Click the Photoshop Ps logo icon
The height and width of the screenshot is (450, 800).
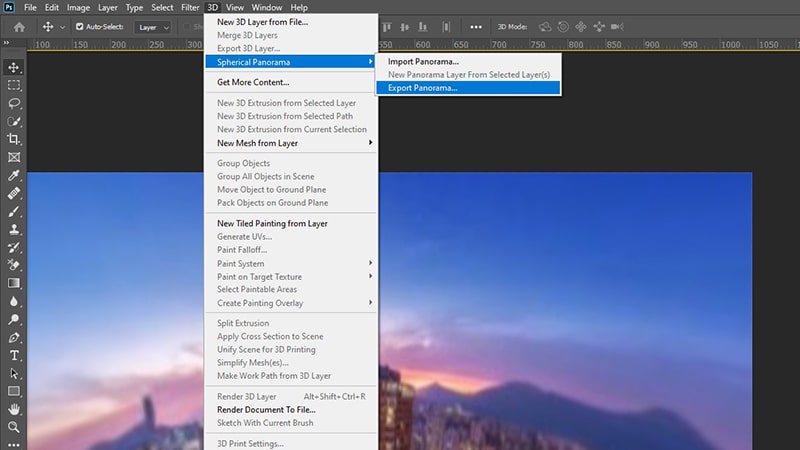point(9,7)
